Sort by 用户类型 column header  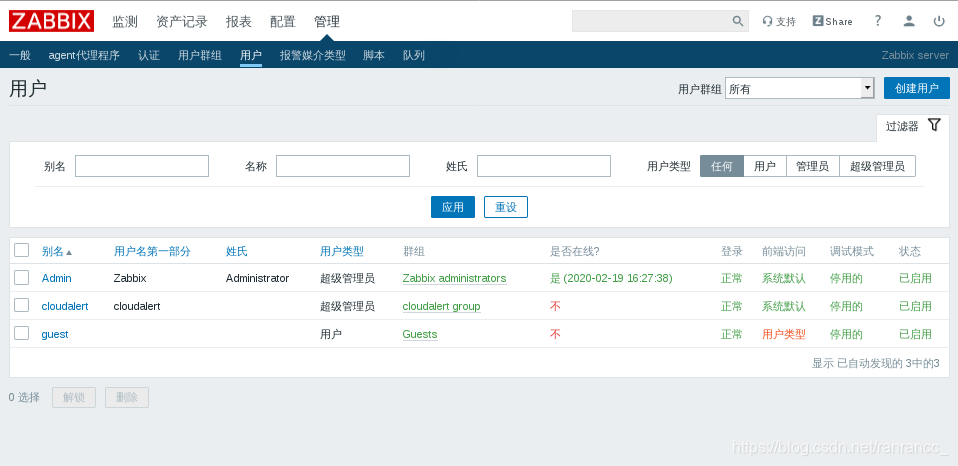(342, 251)
